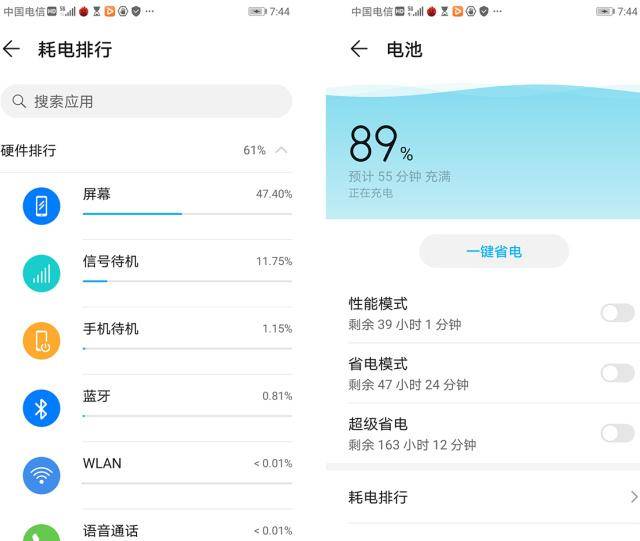Tap the orange 手机待机 icon

pos(42,341)
